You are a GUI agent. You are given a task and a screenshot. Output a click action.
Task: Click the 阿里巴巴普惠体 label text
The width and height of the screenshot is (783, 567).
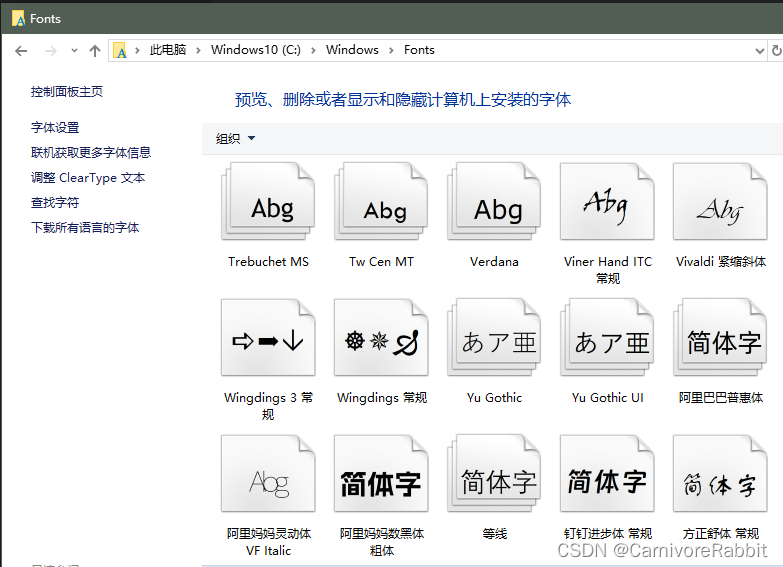point(721,398)
